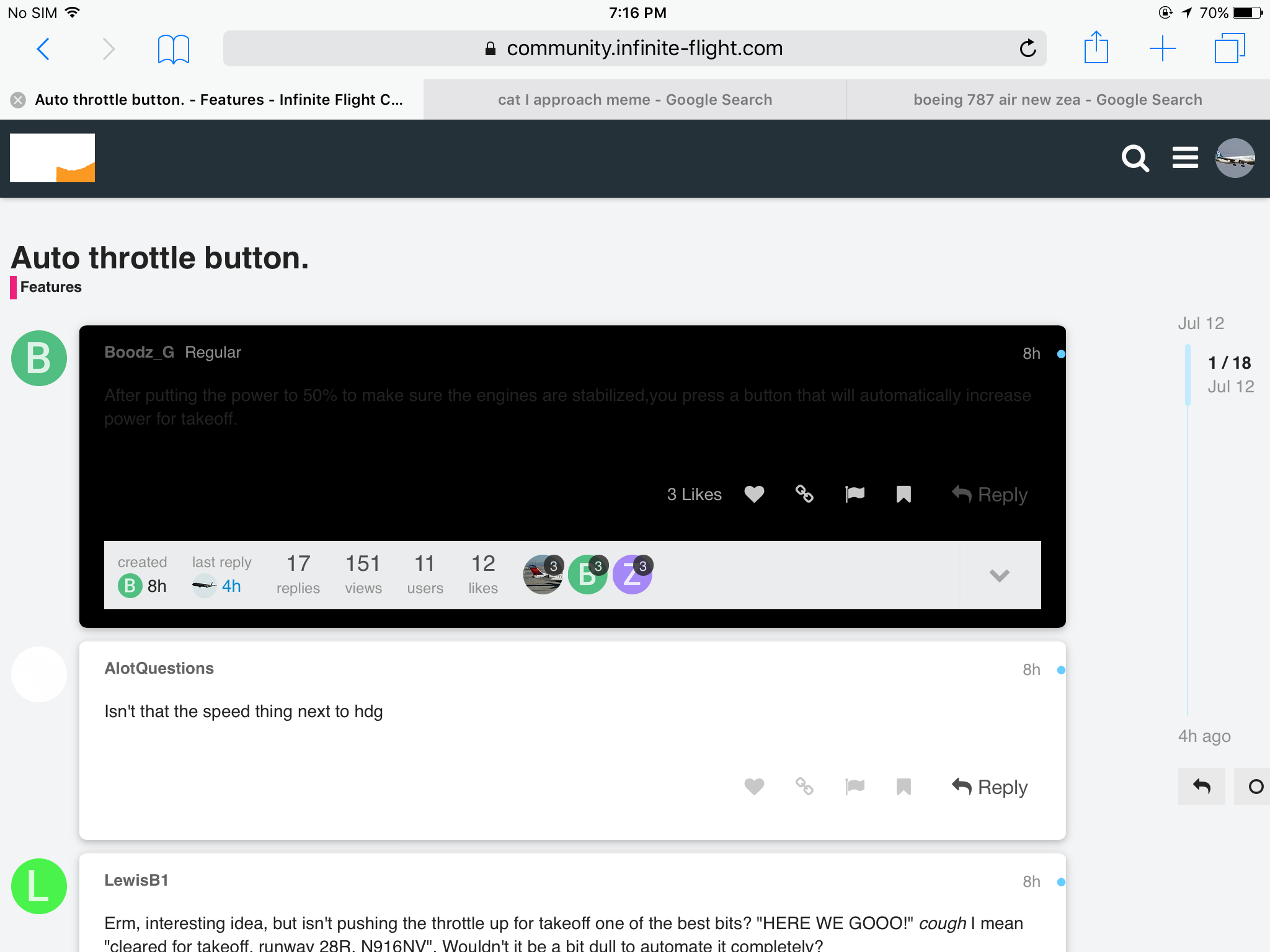Open Safari bookmarks book icon
Screen dimensions: 1270x952
point(173,49)
